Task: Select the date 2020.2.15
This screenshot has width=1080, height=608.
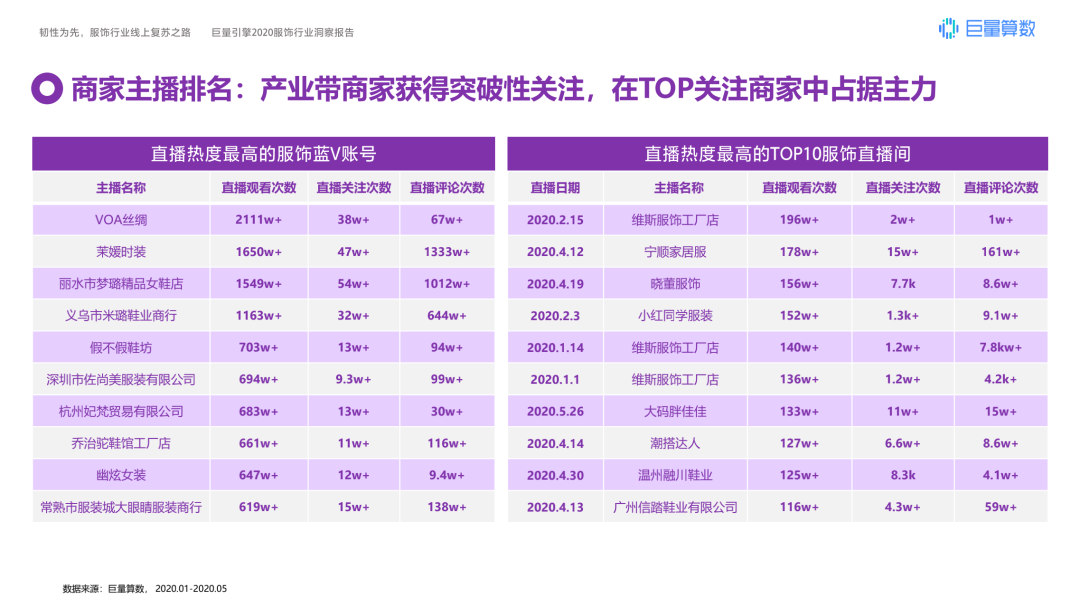Action: pos(555,220)
